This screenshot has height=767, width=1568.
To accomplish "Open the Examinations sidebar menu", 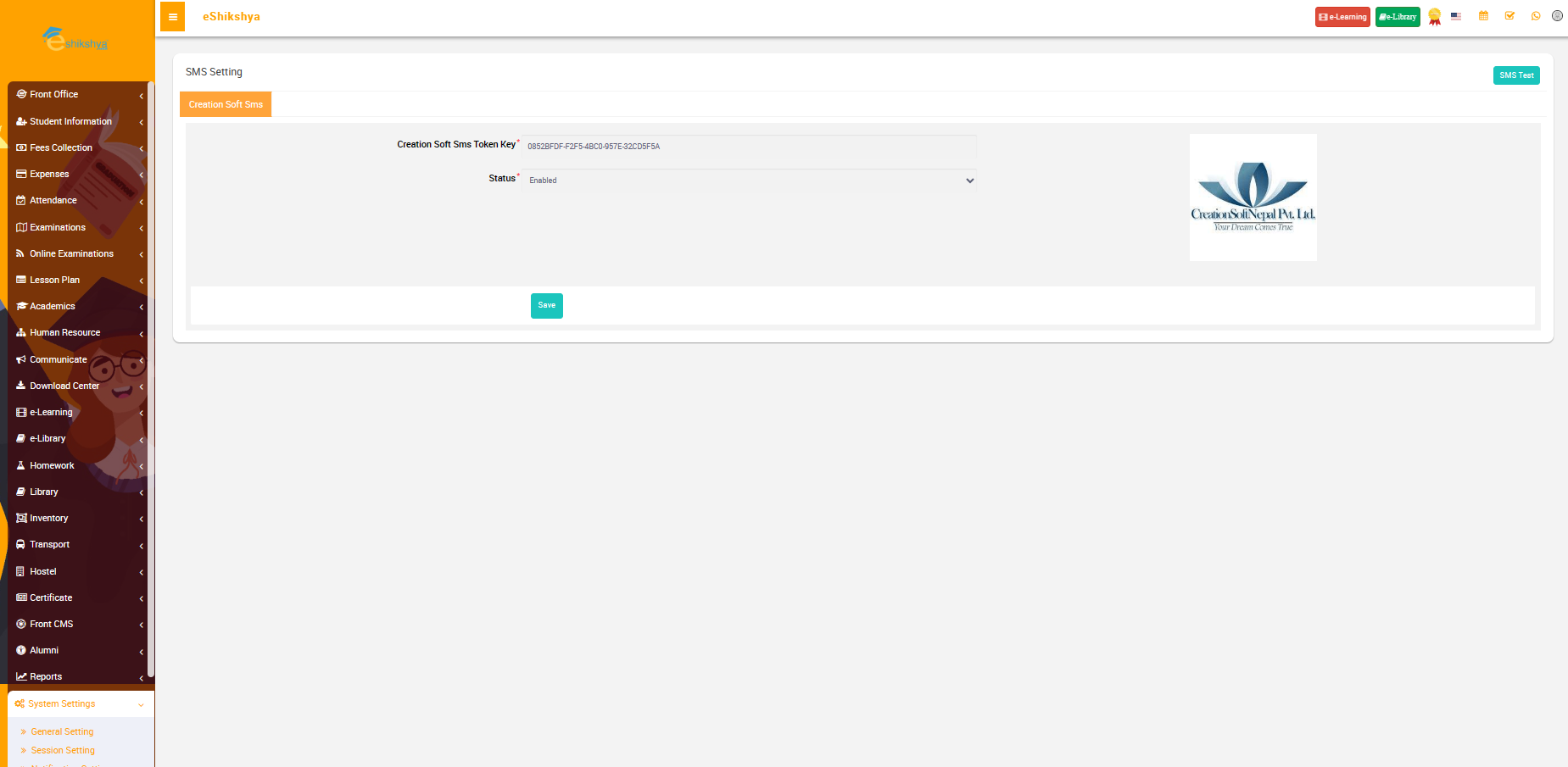I will pos(58,227).
